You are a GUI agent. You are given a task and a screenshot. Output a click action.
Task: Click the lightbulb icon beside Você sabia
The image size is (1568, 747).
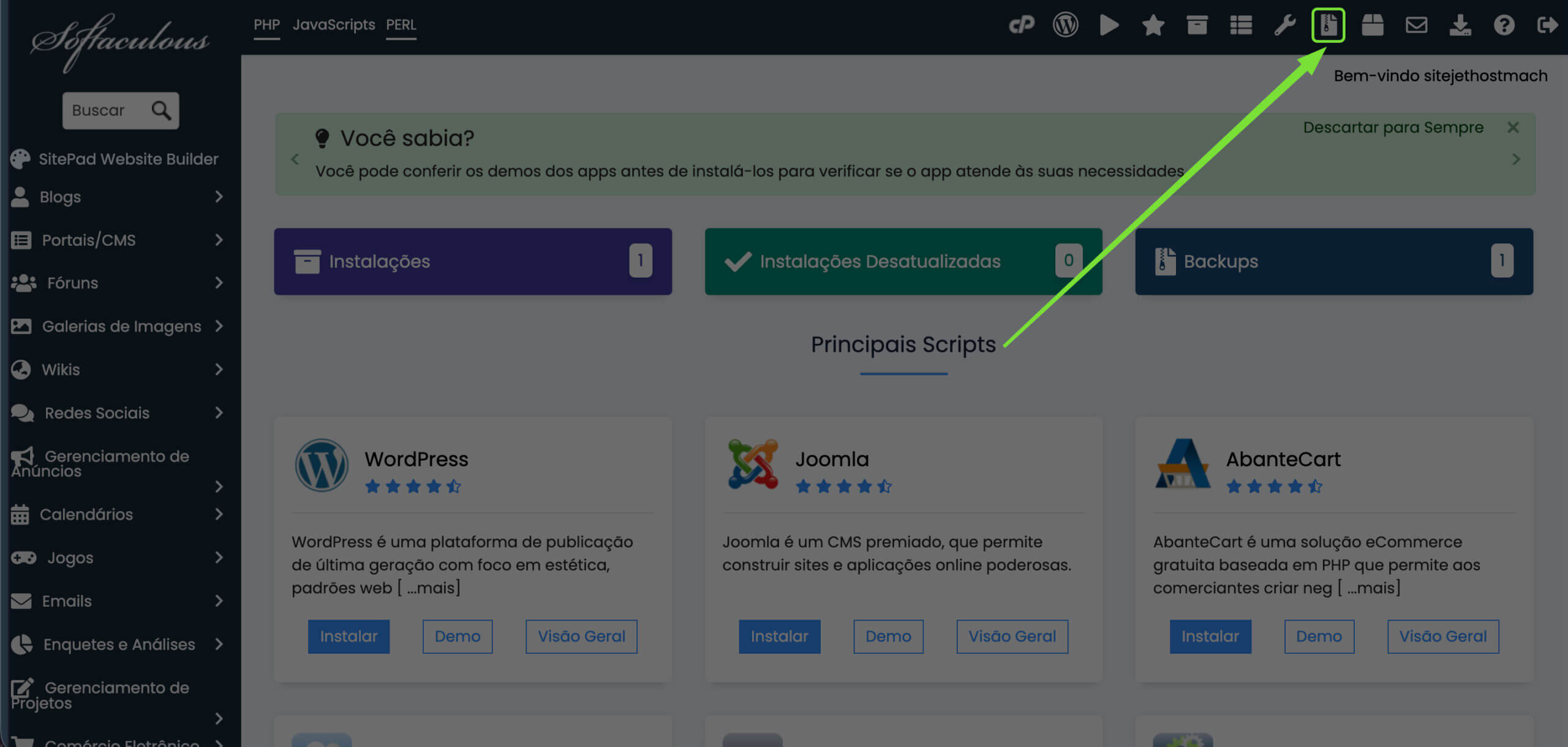click(x=322, y=138)
